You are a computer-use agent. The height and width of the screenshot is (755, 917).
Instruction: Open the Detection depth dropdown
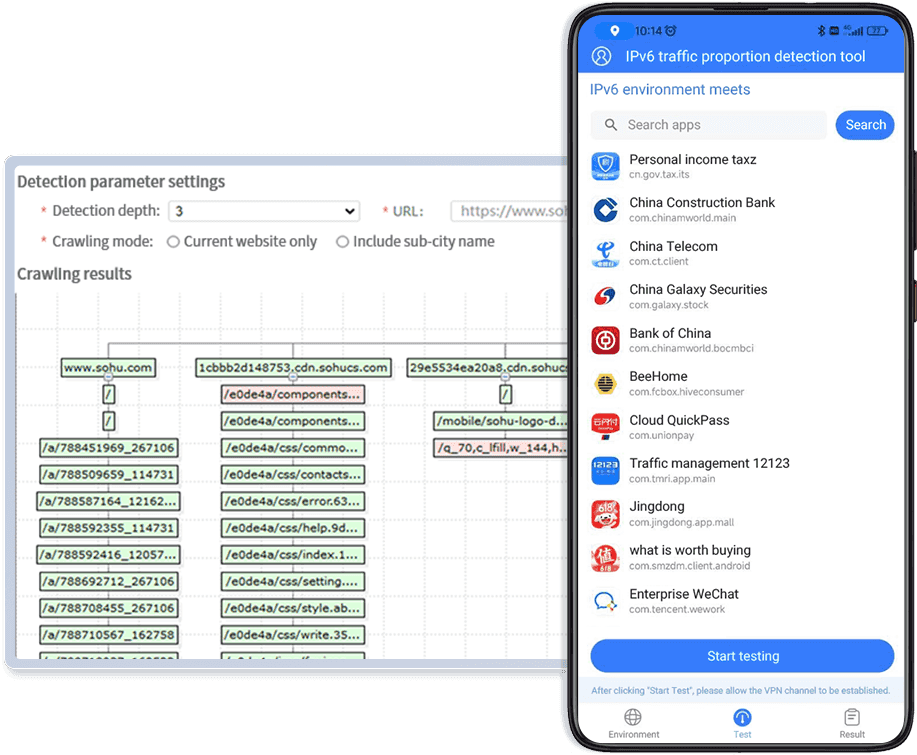(x=264, y=211)
